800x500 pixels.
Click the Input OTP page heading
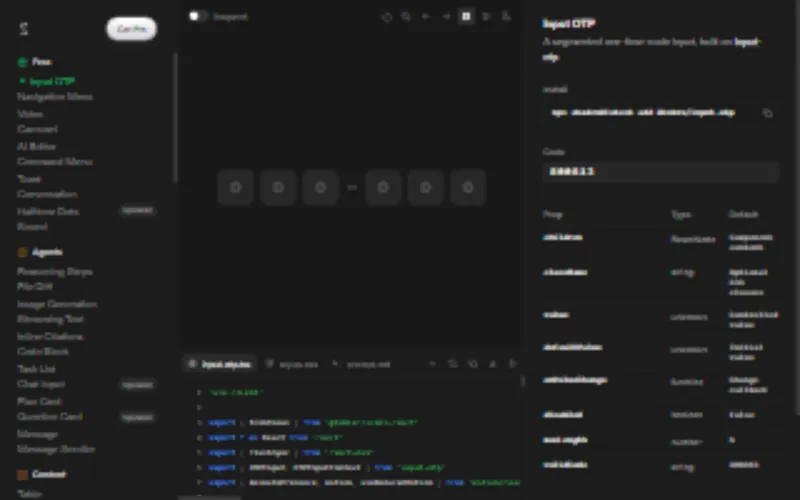[568, 23]
